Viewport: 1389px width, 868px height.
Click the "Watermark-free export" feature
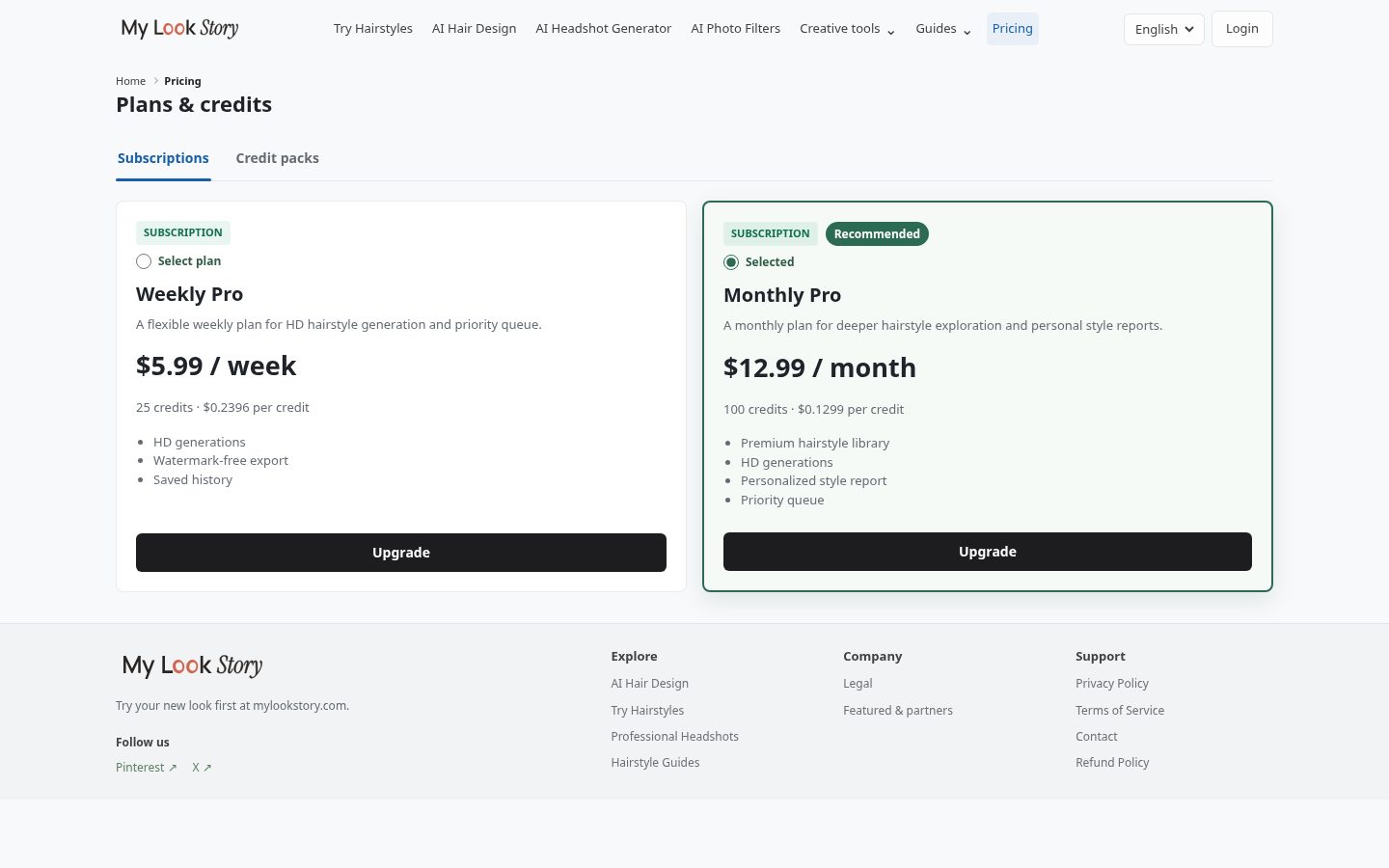pos(221,461)
